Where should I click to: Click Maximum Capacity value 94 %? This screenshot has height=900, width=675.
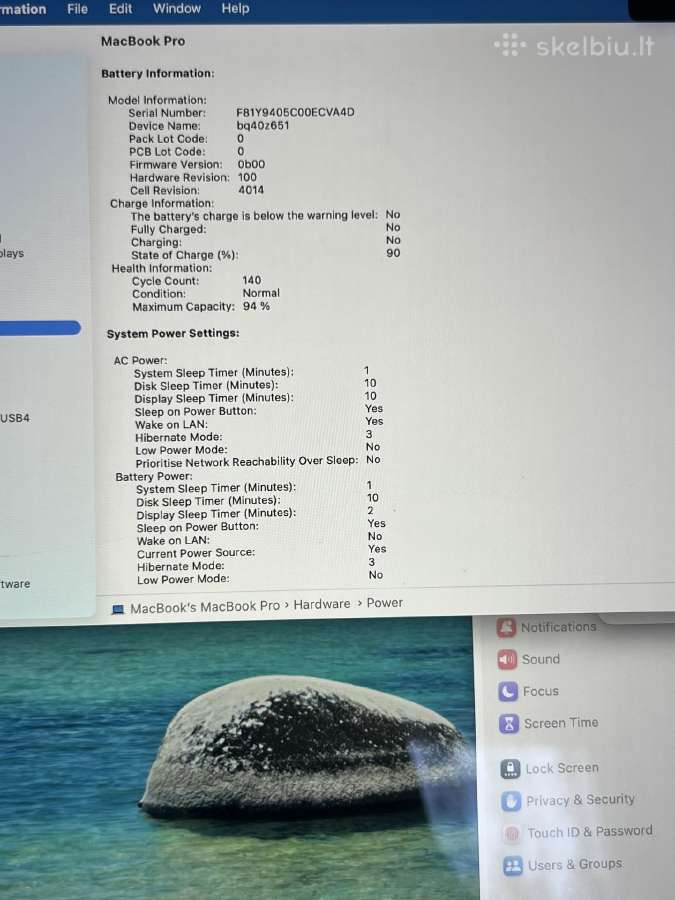256,307
